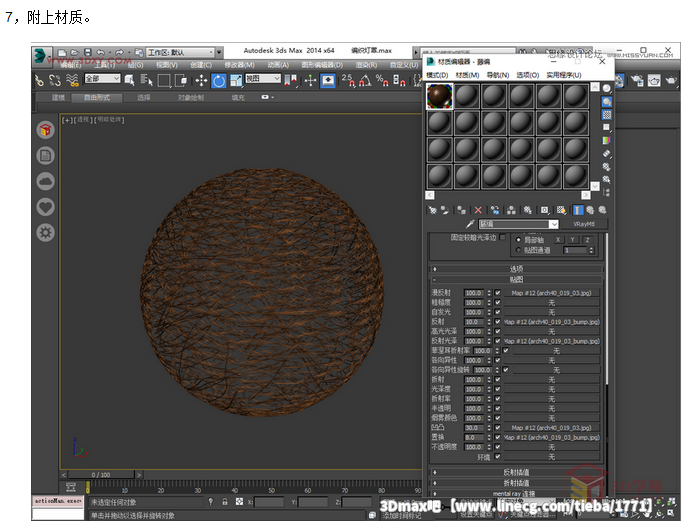Expand the 折射插值 rollout
This screenshot has width=692, height=525.
pos(516,483)
